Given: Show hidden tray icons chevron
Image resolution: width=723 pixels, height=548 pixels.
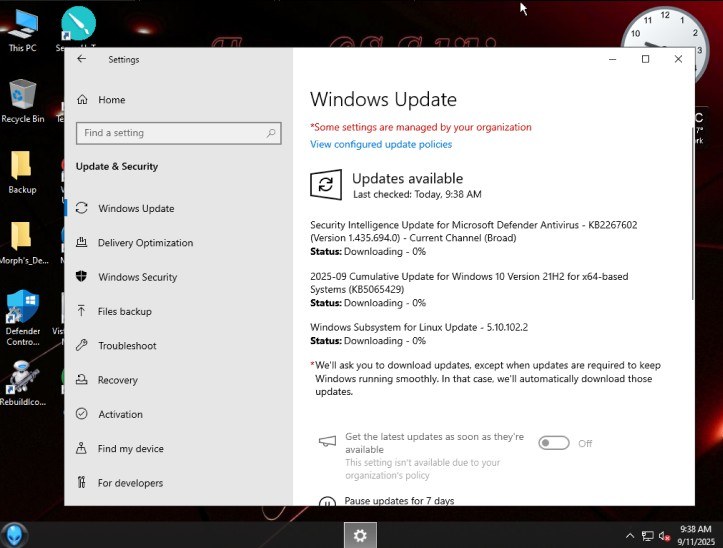Looking at the screenshot, I should pyautogui.click(x=629, y=536).
